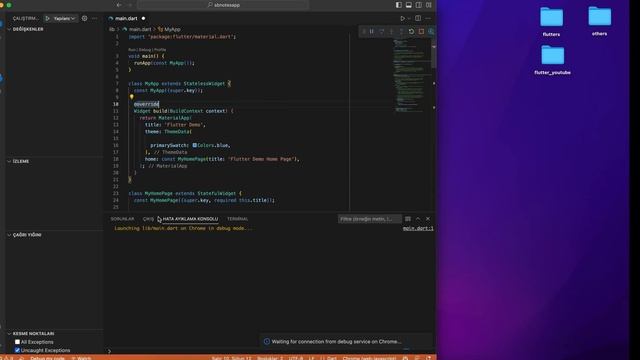Click the UTF-8 encoding status item
This screenshot has width=640, height=360.
(296, 358)
